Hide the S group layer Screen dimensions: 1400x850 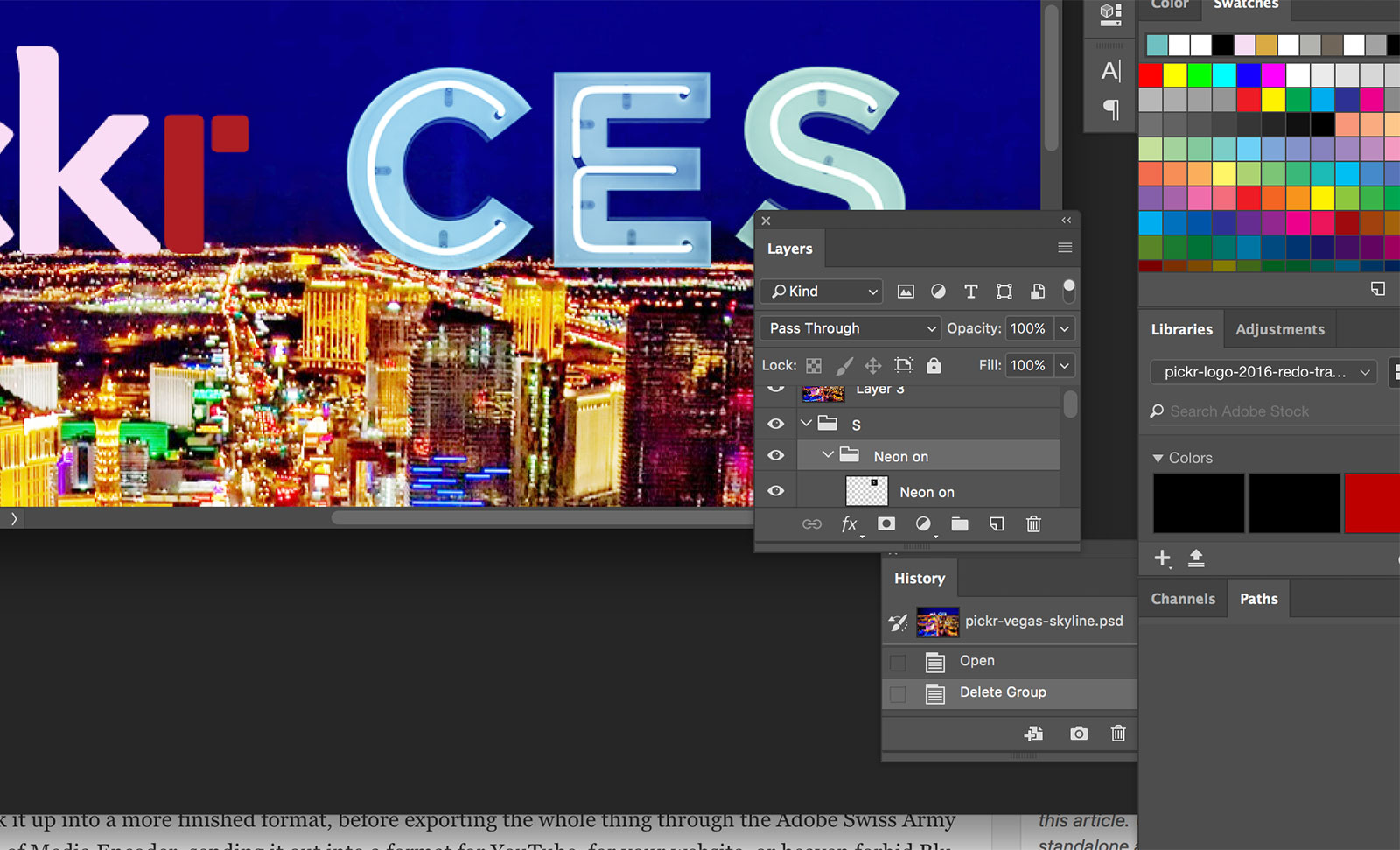pos(776,424)
